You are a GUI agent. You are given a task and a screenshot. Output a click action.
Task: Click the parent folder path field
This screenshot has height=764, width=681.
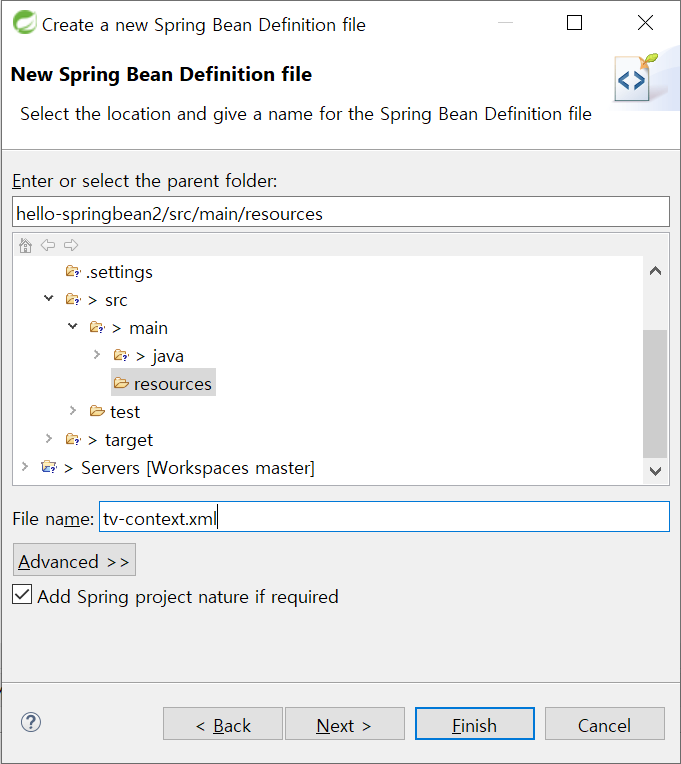(341, 212)
